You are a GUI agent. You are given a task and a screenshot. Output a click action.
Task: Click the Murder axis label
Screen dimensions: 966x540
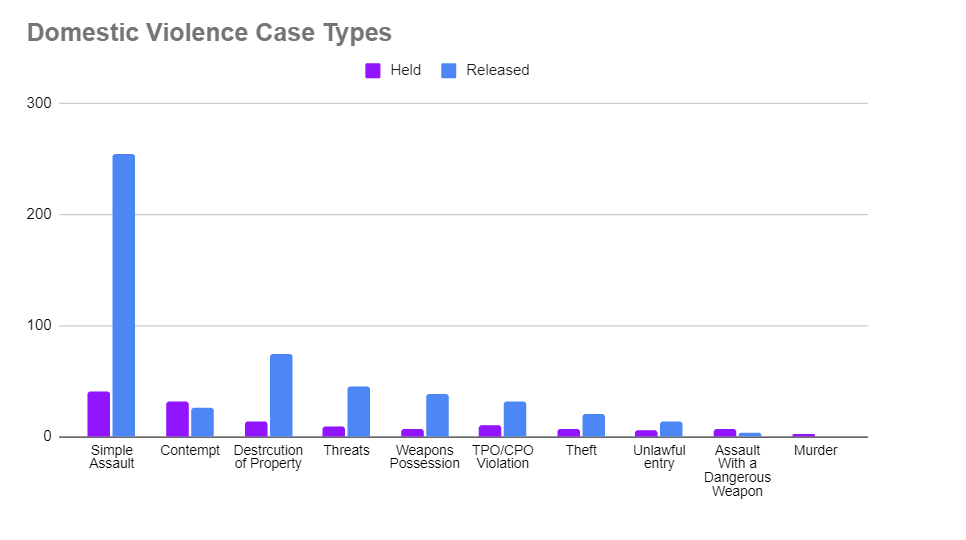pos(815,451)
